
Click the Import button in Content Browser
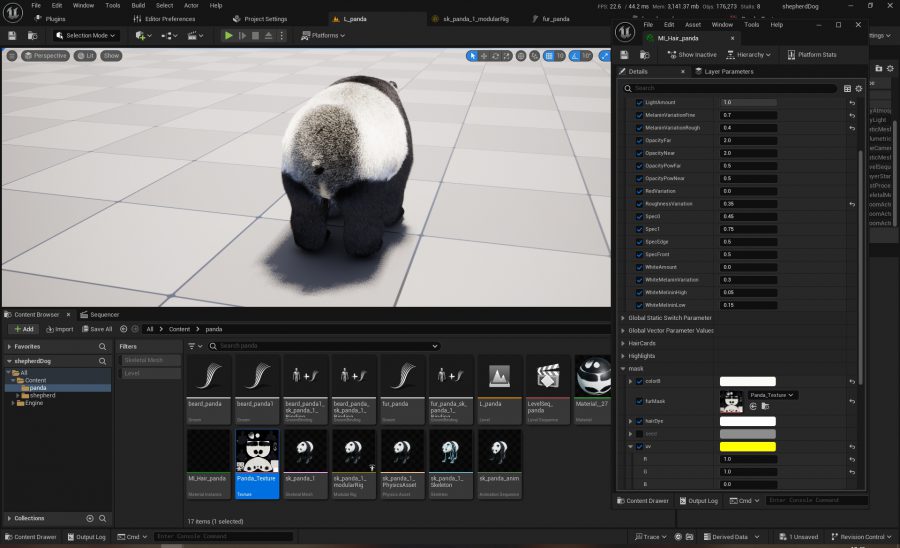coord(60,329)
